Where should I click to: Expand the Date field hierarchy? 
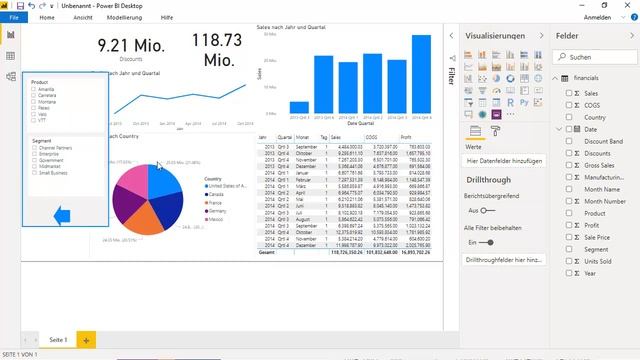(559, 129)
